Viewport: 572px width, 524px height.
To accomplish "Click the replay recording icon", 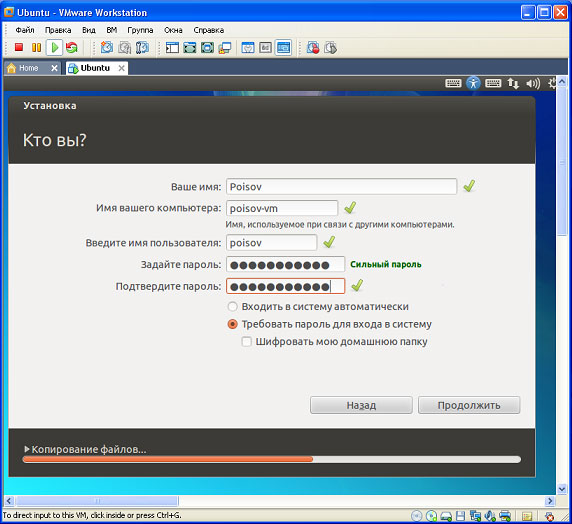I will (331, 47).
